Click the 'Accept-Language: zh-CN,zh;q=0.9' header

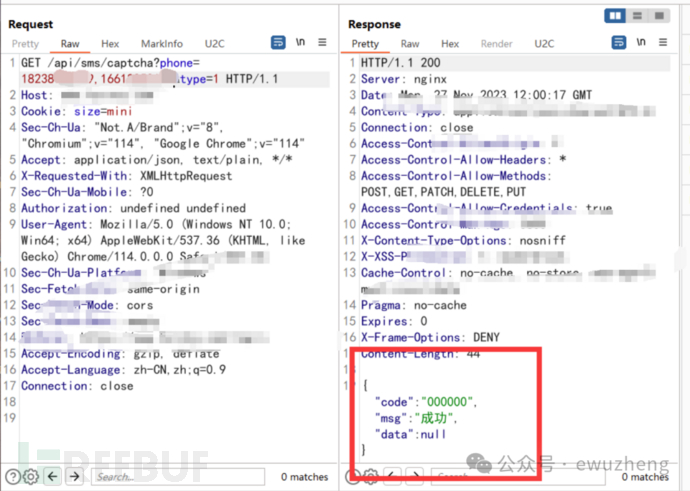[123, 370]
